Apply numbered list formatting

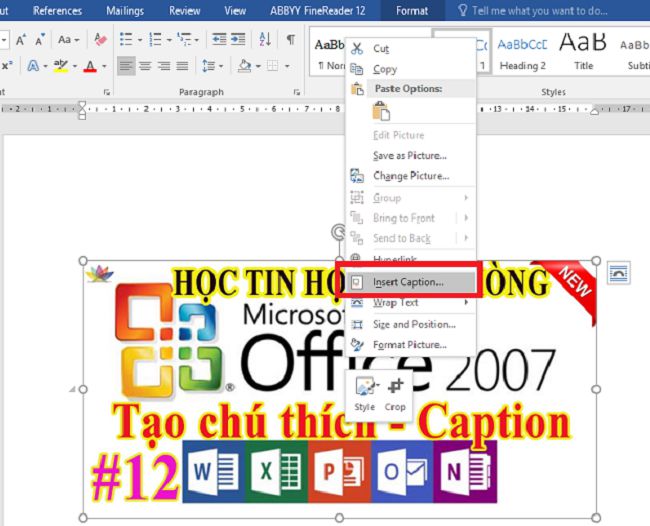(155, 40)
